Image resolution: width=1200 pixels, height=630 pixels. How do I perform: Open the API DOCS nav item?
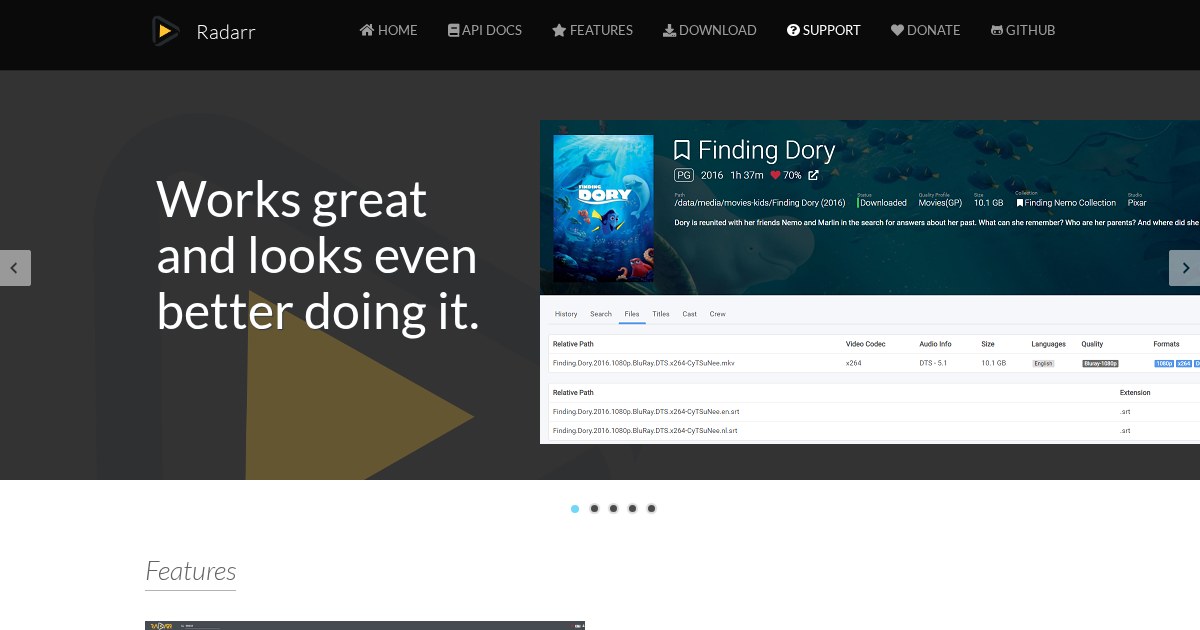click(485, 30)
